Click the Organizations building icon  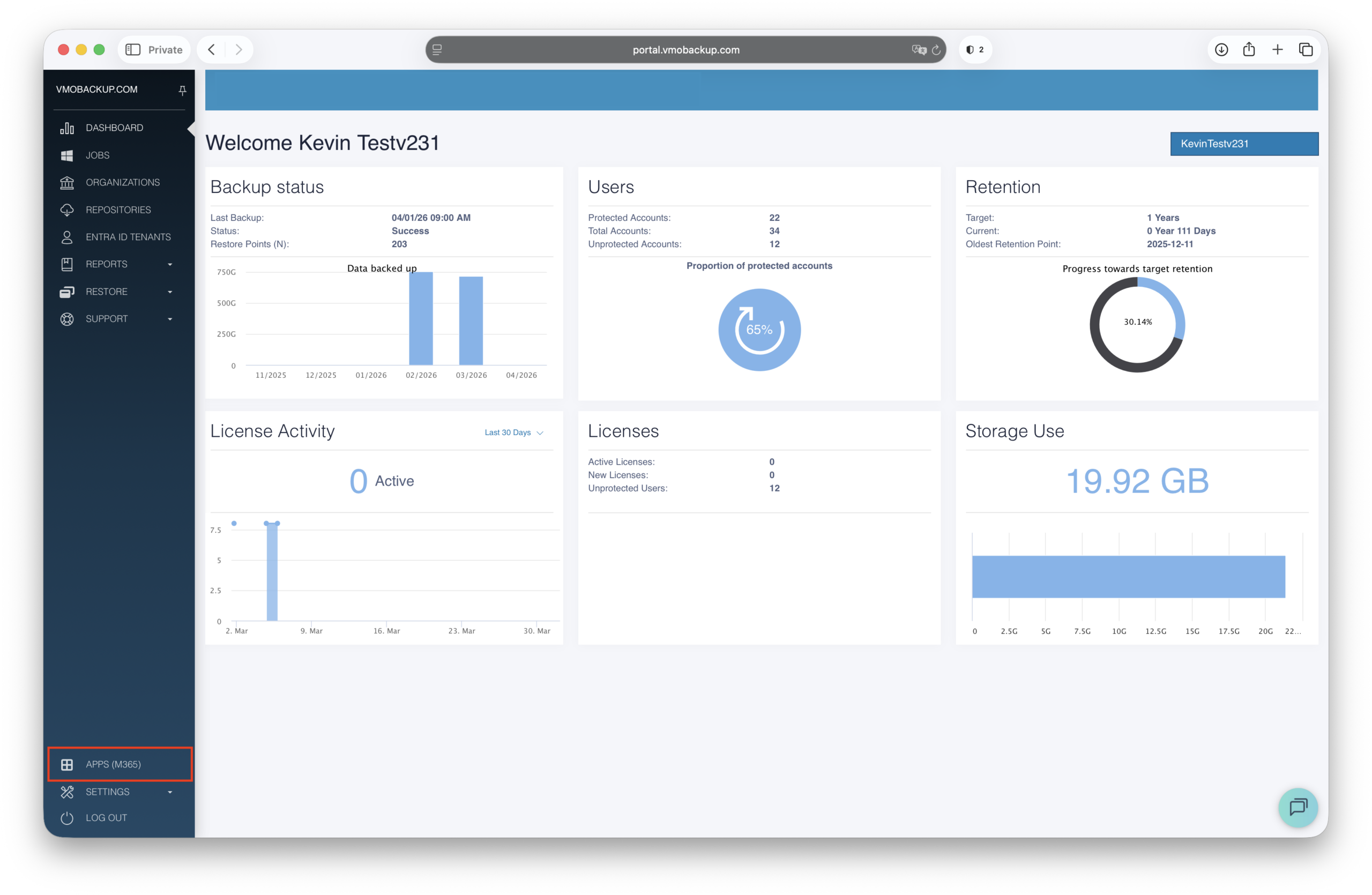pyautogui.click(x=67, y=183)
